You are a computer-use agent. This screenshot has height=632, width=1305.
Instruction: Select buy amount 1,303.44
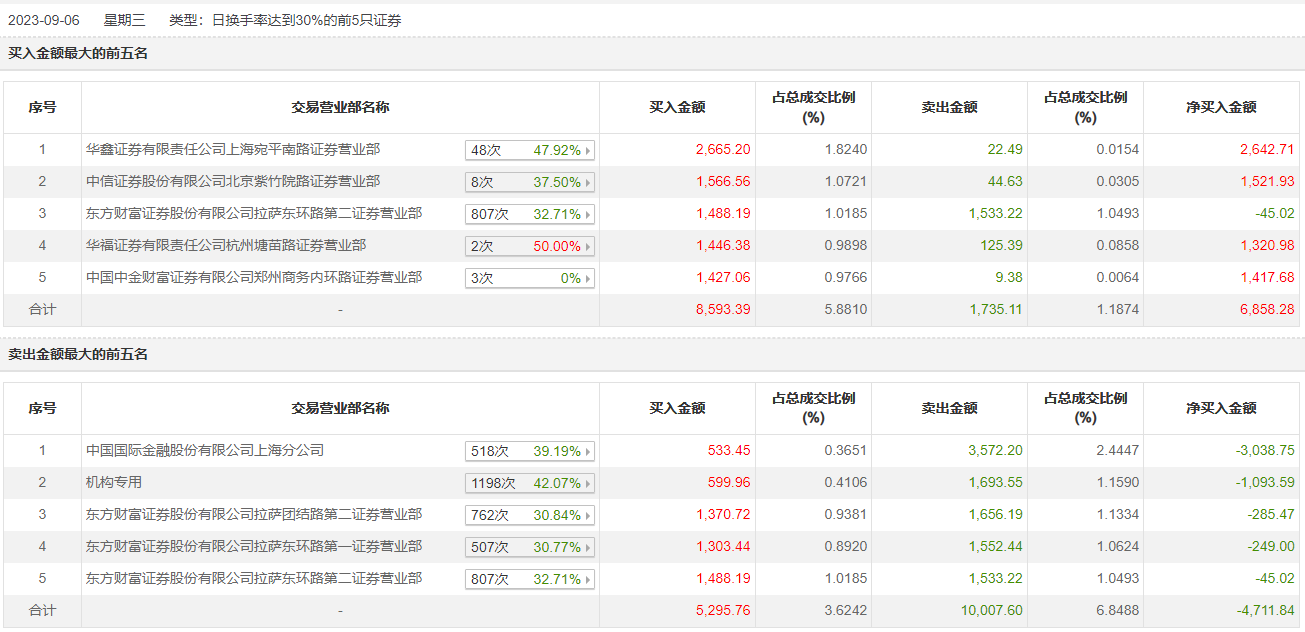coord(723,547)
